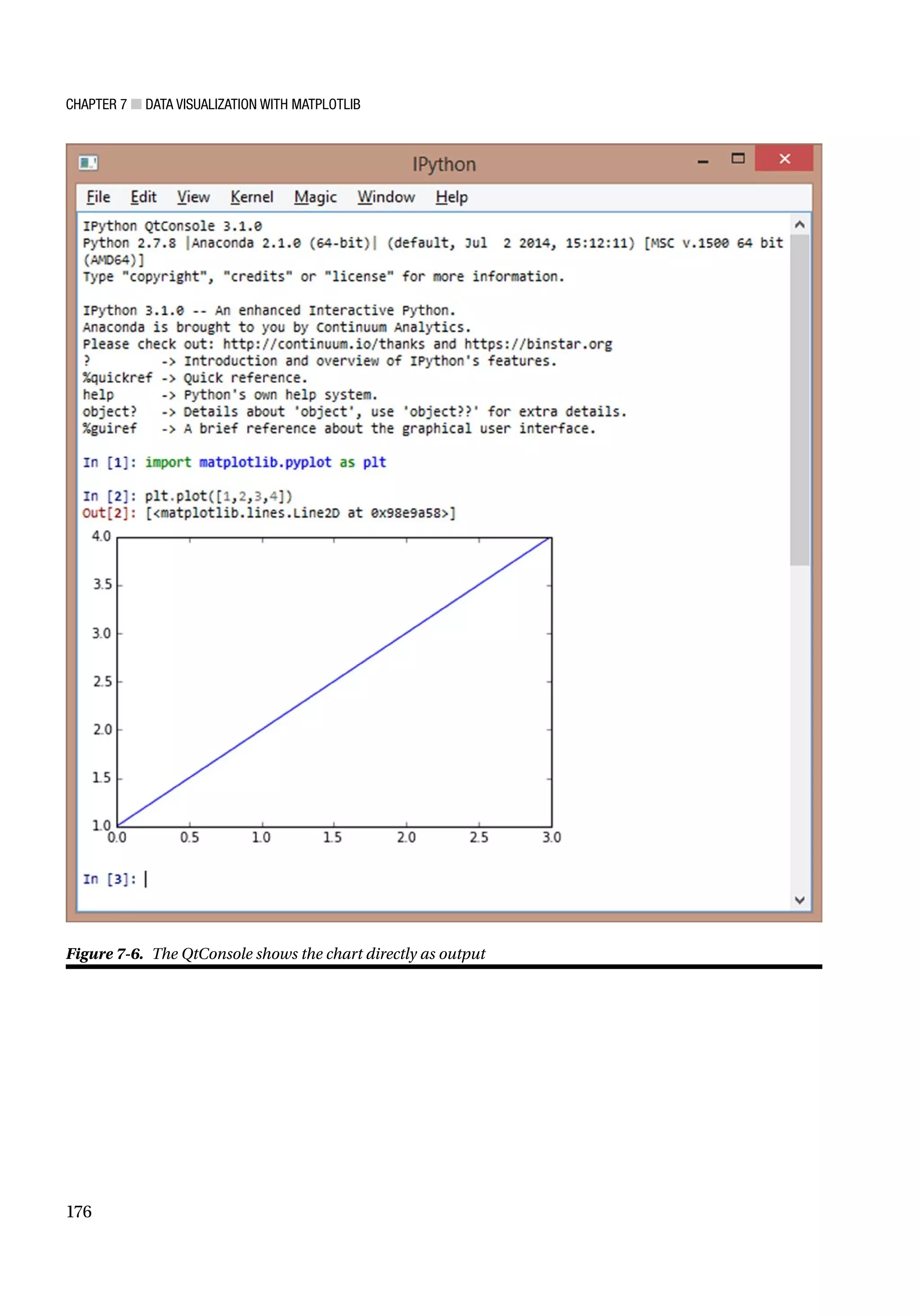Click the '4.0' y-axis label on chart
Image resolution: width=921 pixels, height=1316 pixels.
coord(102,537)
